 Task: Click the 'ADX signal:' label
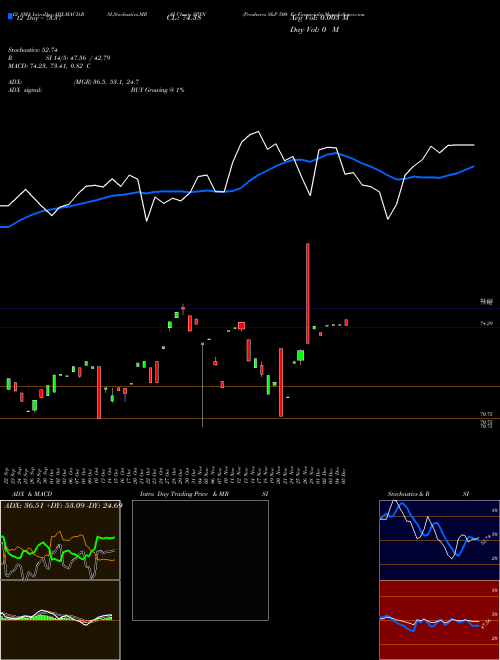click(25, 90)
